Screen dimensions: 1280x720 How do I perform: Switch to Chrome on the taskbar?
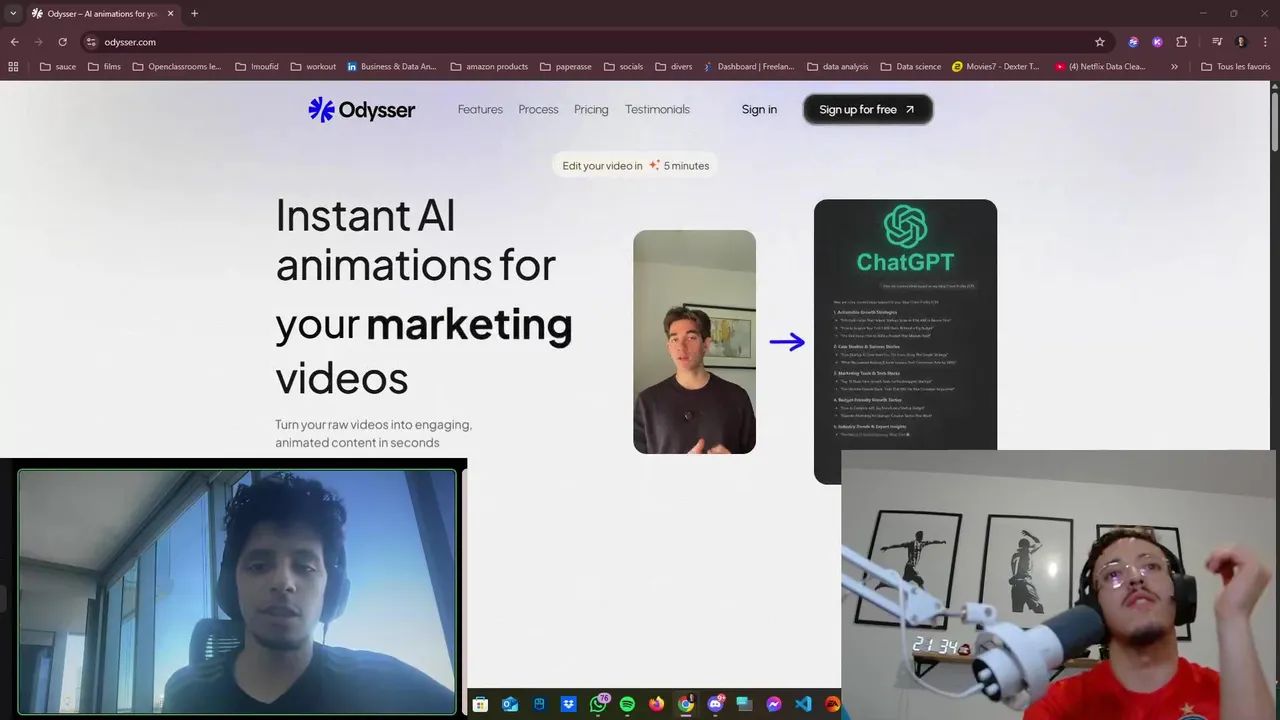click(x=686, y=704)
